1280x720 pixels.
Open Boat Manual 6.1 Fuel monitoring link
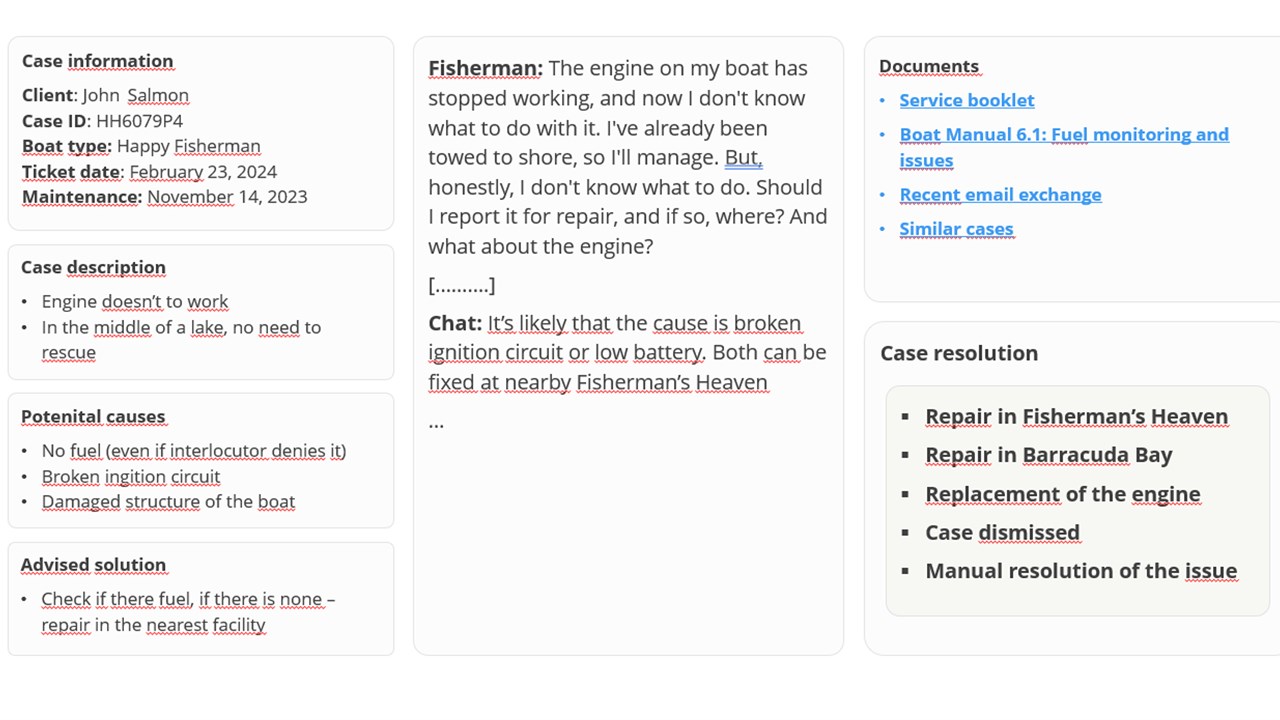click(x=1064, y=147)
